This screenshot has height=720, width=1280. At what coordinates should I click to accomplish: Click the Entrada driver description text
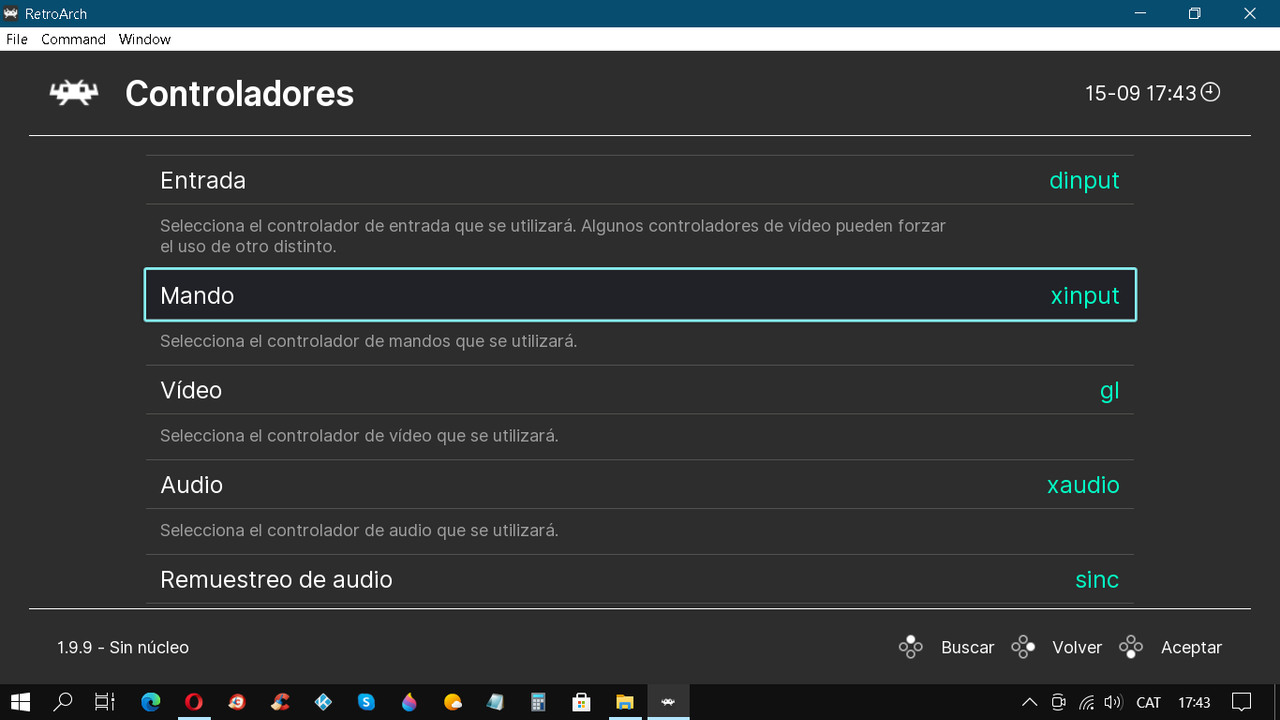pyautogui.click(x=553, y=236)
